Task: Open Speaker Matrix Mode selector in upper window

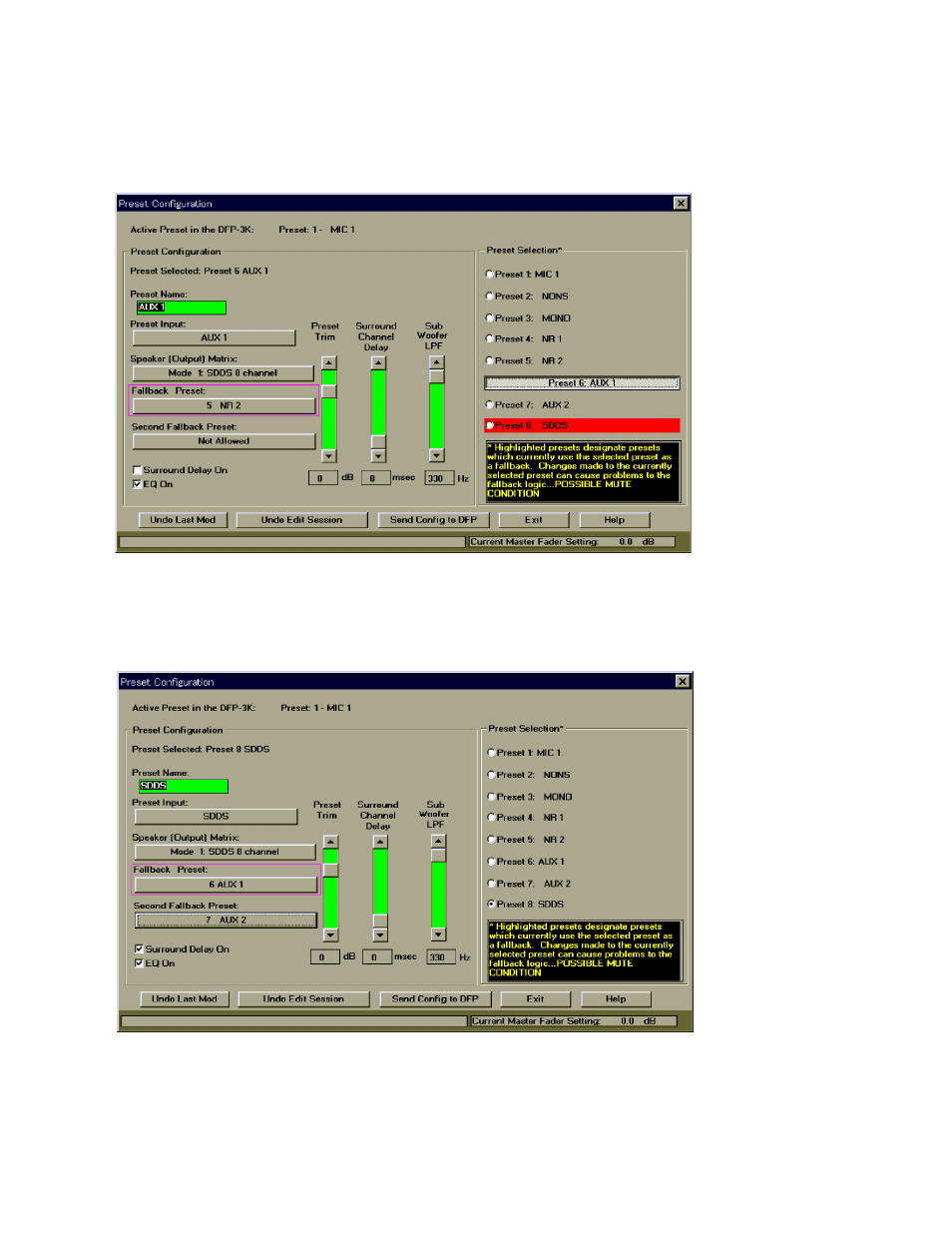Action: coord(224,373)
